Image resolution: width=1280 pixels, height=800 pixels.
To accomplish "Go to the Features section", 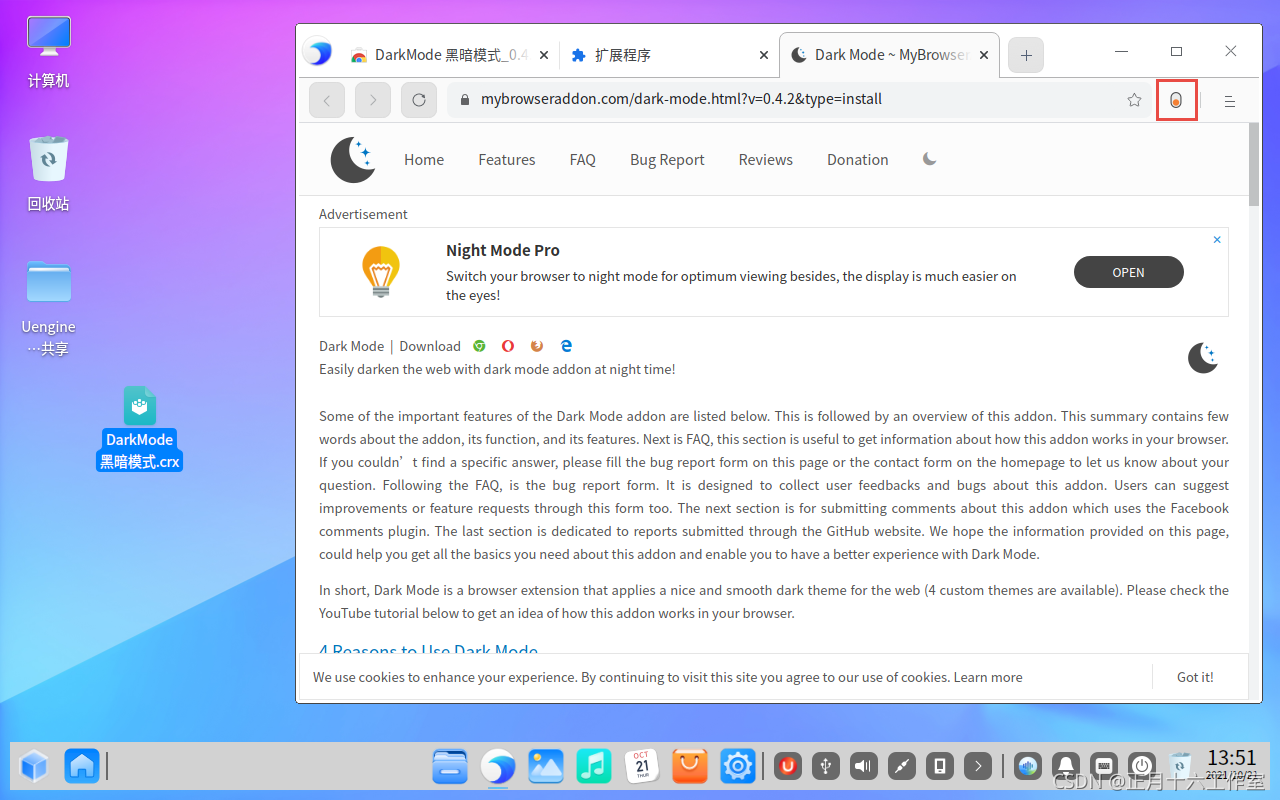I will (x=507, y=160).
